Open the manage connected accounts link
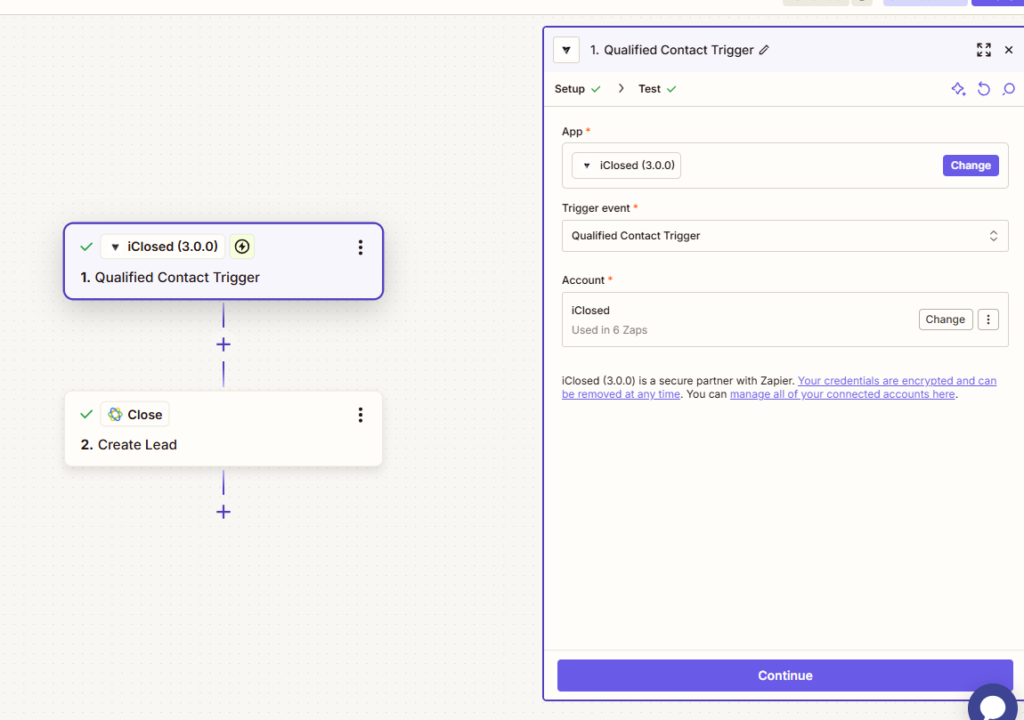 click(842, 394)
